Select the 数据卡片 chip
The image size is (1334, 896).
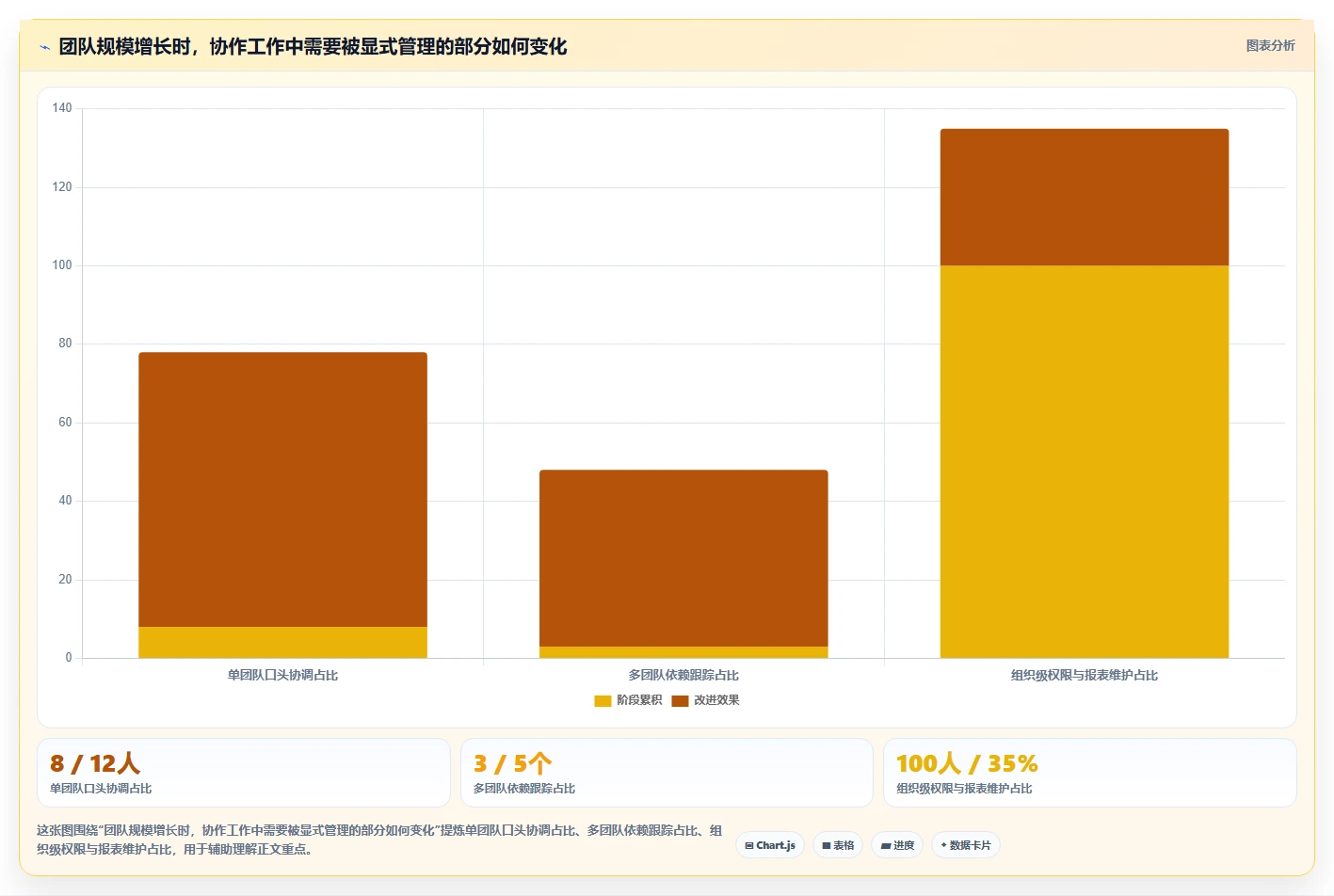pyautogui.click(x=966, y=845)
